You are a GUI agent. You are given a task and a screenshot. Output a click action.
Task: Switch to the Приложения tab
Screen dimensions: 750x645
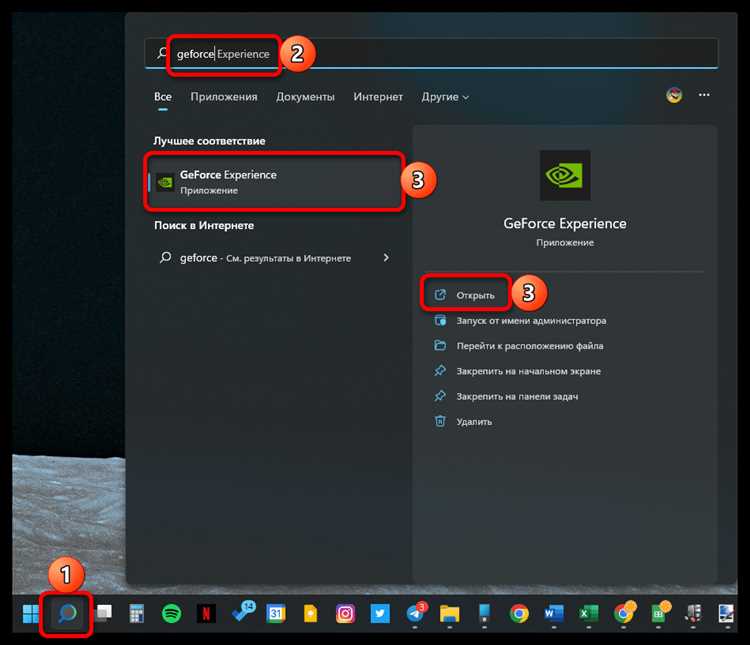point(224,97)
